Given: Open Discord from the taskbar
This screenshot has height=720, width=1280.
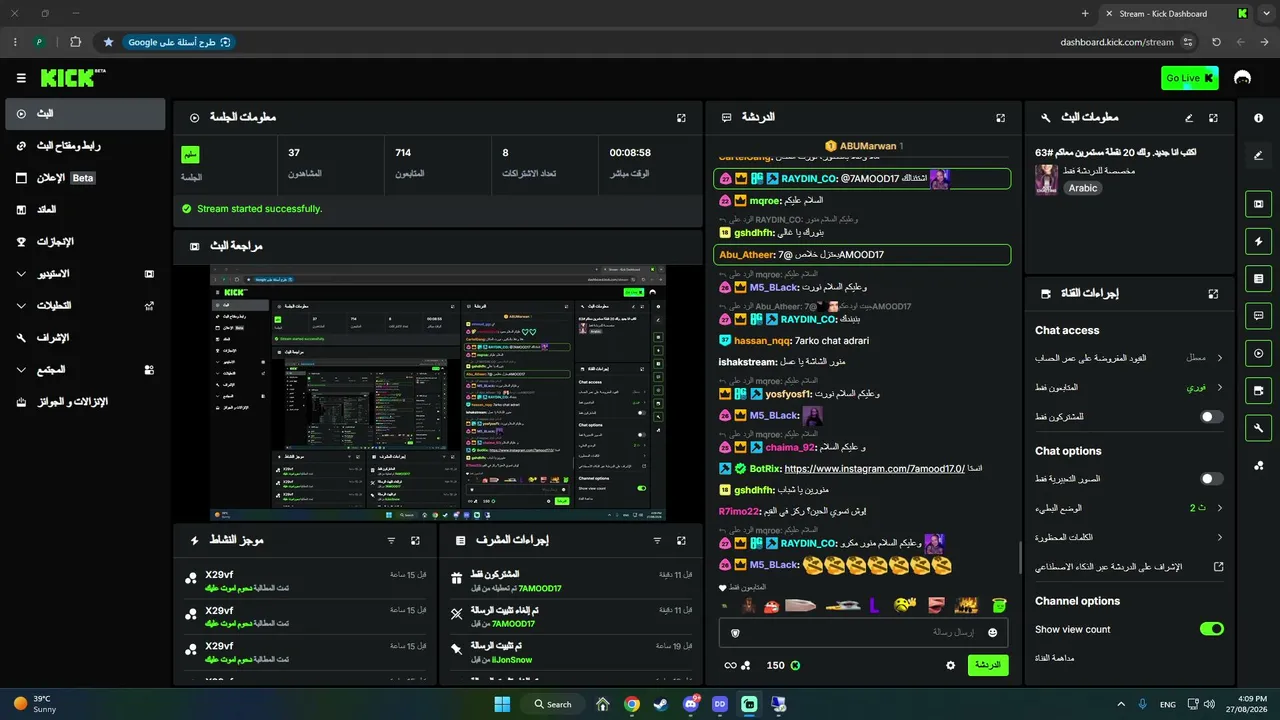Looking at the screenshot, I should point(690,704).
